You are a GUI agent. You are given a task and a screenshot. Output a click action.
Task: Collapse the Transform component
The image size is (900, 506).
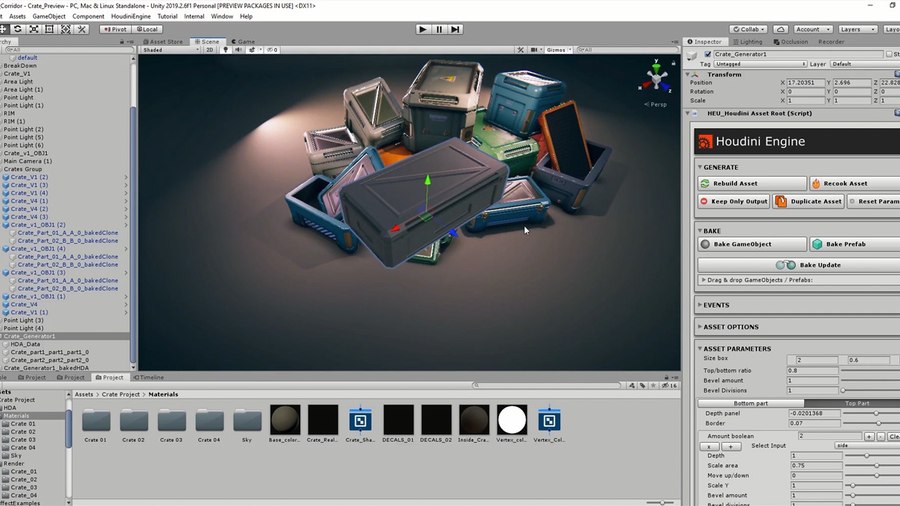click(688, 75)
